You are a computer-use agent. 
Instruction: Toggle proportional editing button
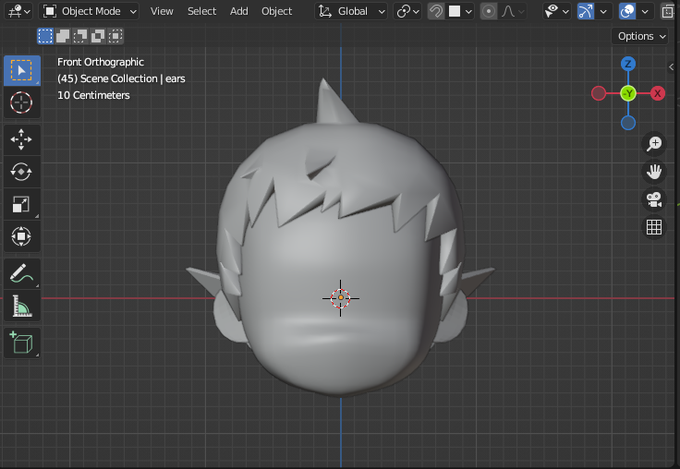[x=488, y=11]
